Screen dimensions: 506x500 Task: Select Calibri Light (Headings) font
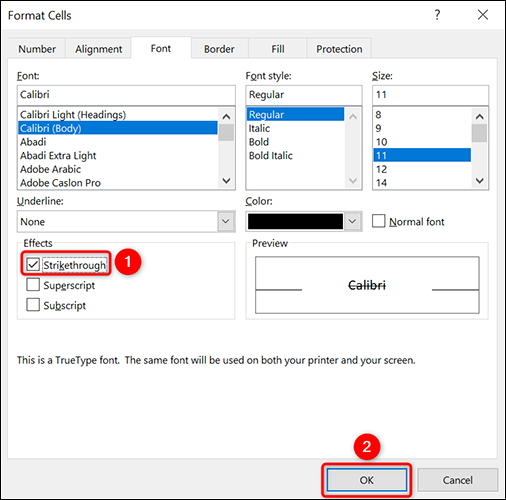click(118, 115)
